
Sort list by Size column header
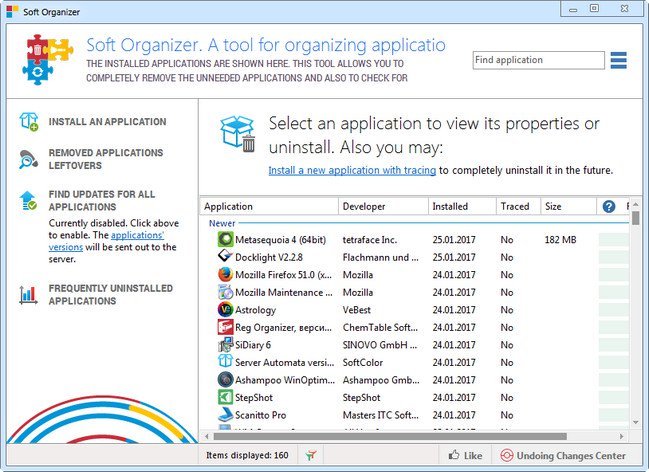(569, 207)
